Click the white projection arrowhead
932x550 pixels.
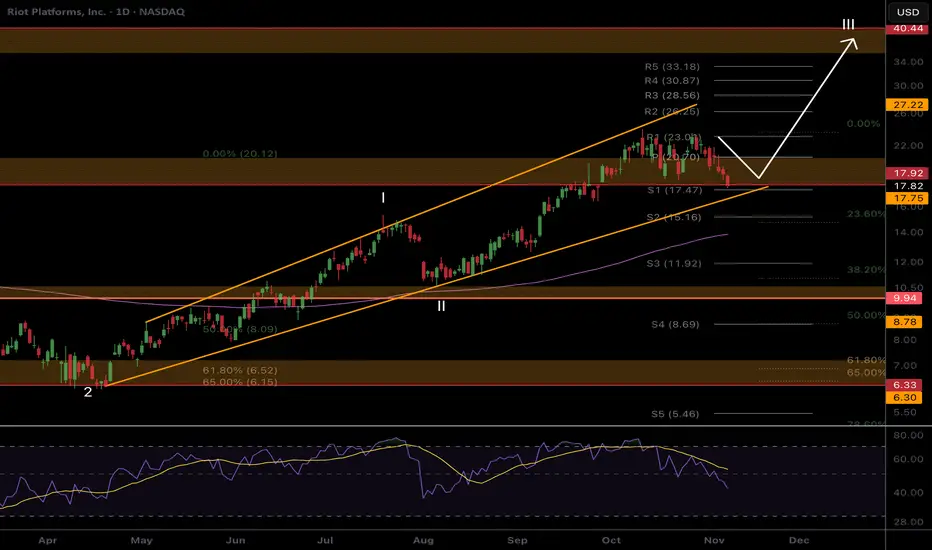(851, 42)
